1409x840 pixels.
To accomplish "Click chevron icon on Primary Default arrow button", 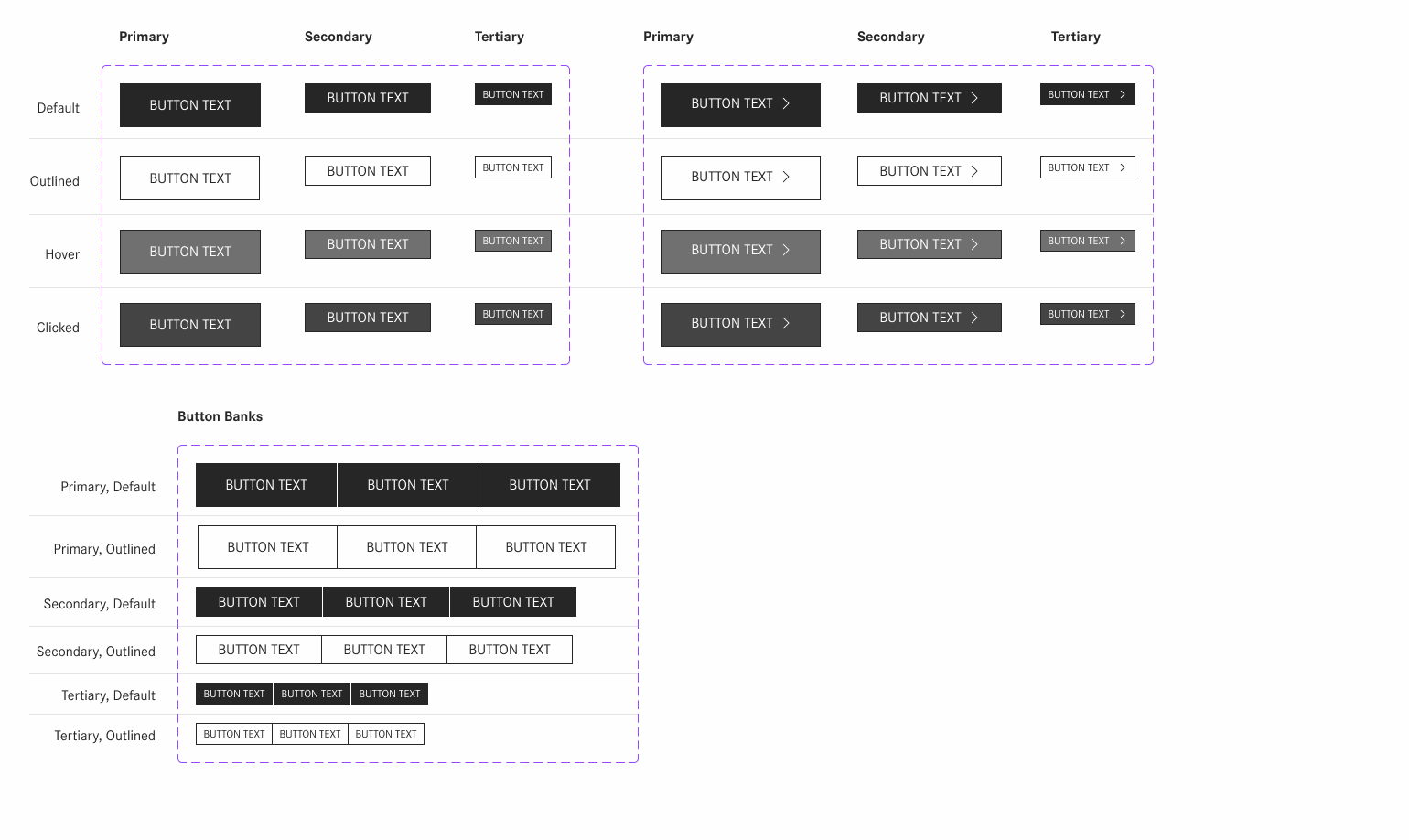I will [786, 103].
